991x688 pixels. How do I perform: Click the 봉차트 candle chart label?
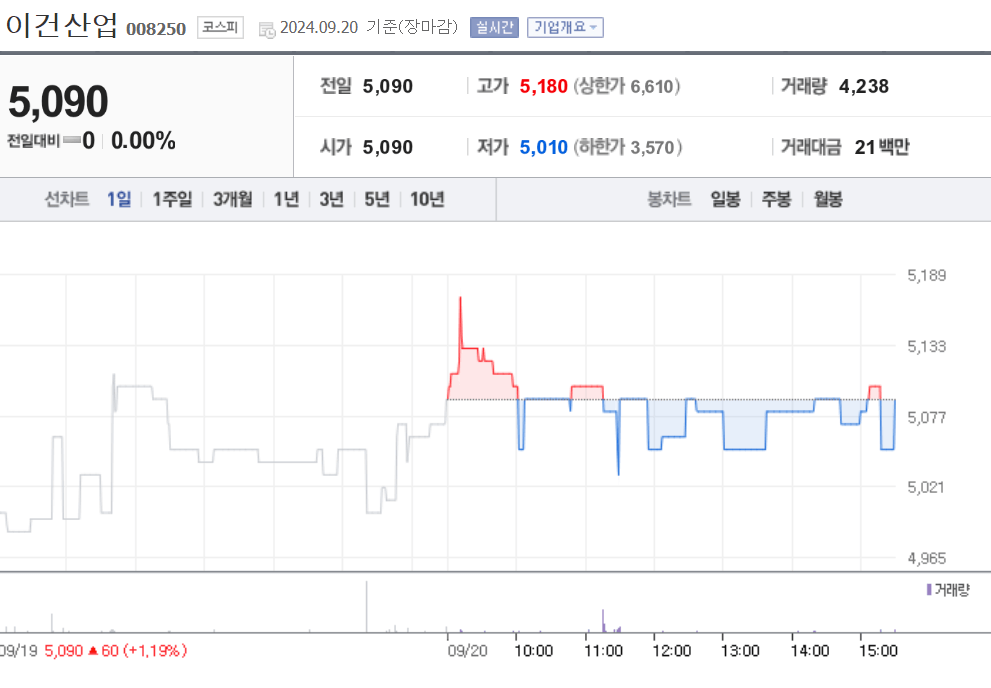[669, 200]
